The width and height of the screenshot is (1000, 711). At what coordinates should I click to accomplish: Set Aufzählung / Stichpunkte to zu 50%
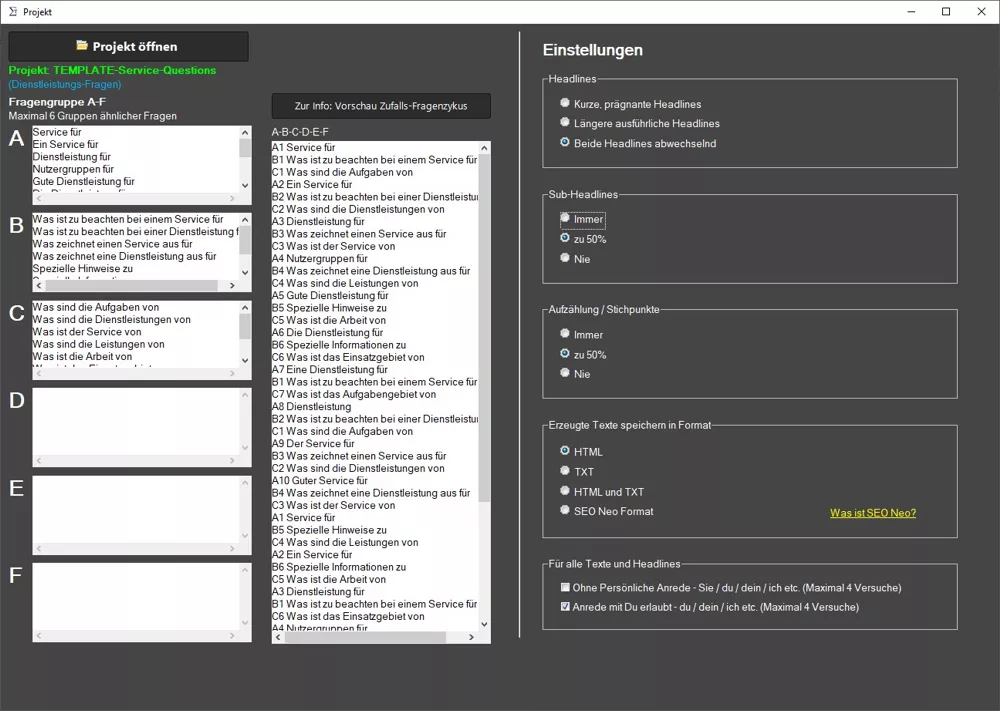coord(583,355)
